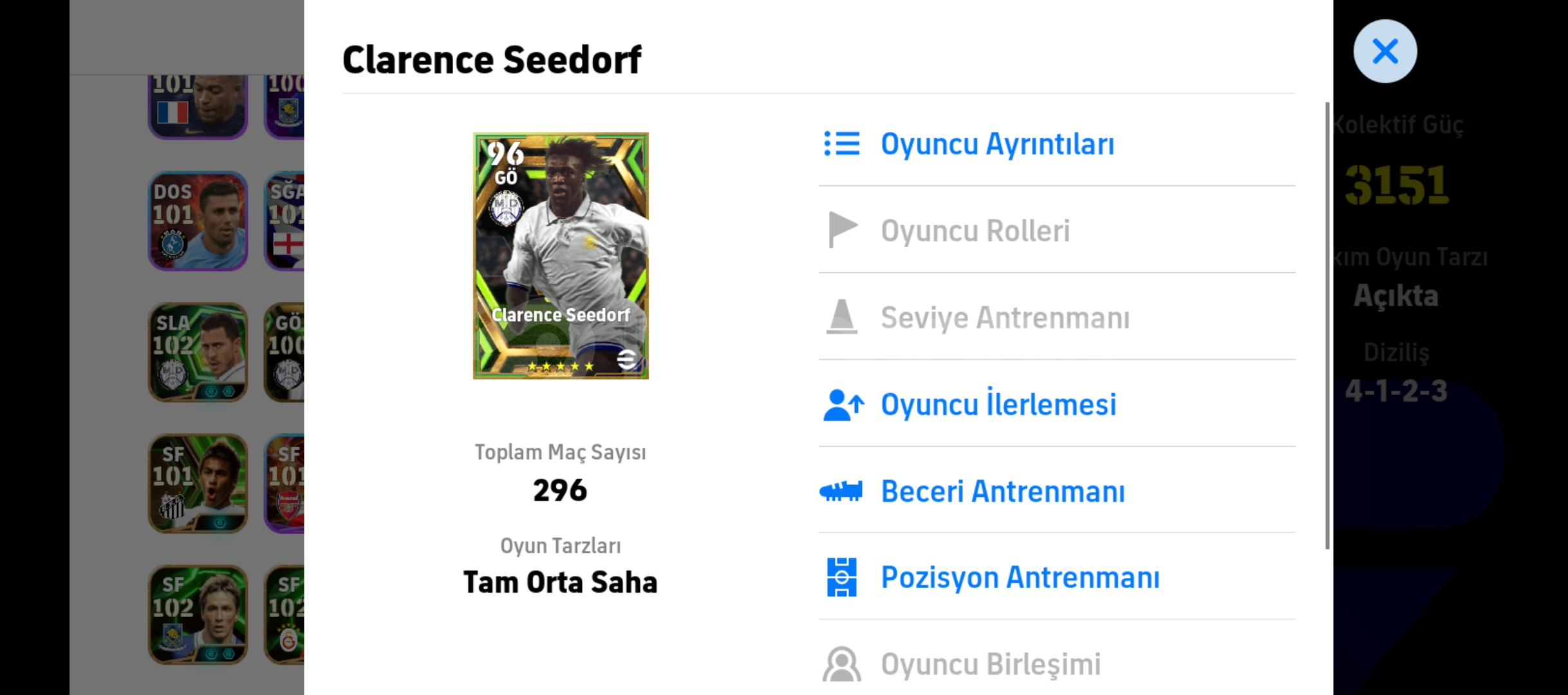Click the pitch icon for Pozisyon Antrenmanı
This screenshot has width=1568, height=695.
coord(842,577)
